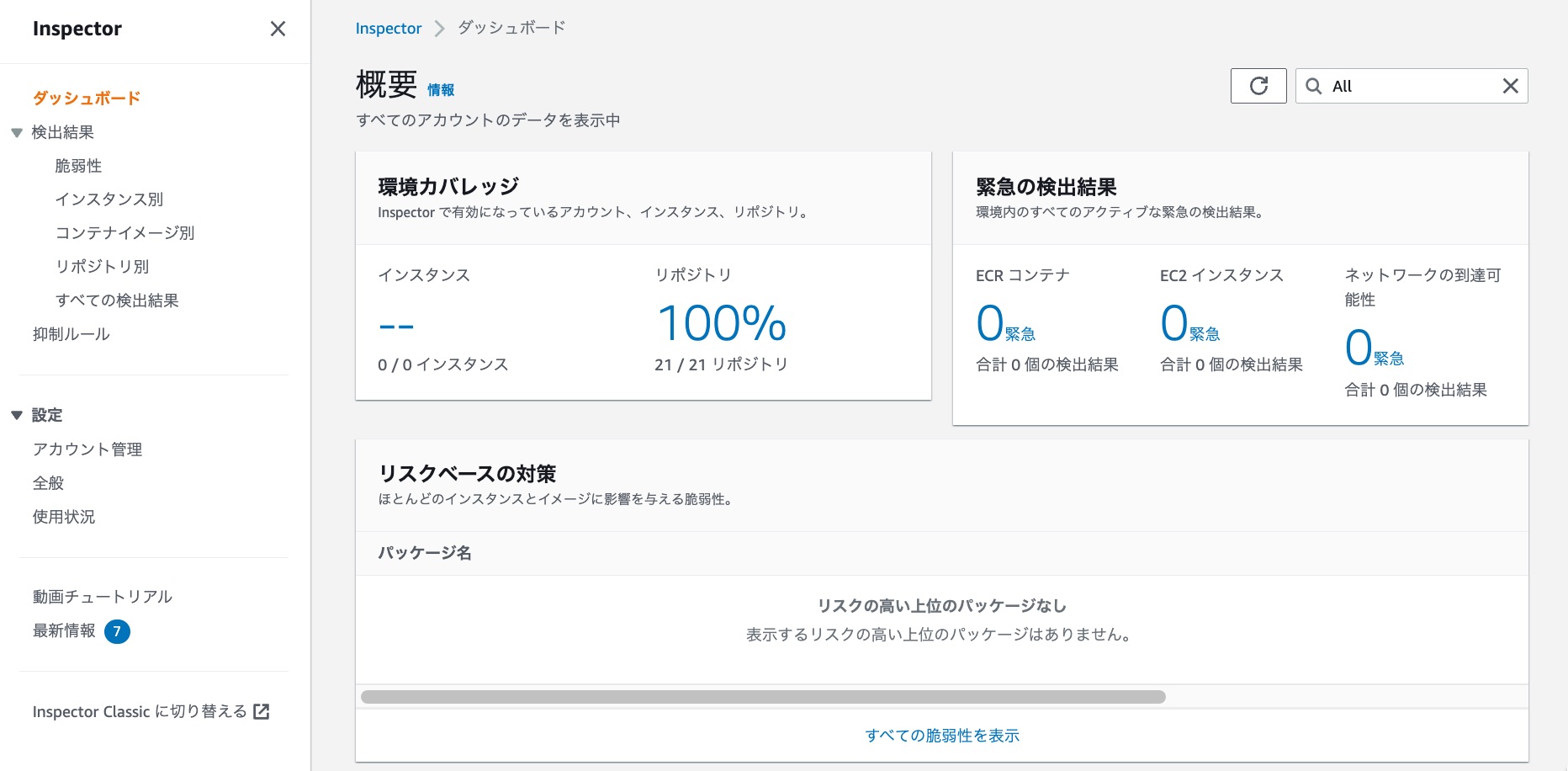
Task: Click the Inspector breadcrumb chevron separator
Action: [438, 28]
